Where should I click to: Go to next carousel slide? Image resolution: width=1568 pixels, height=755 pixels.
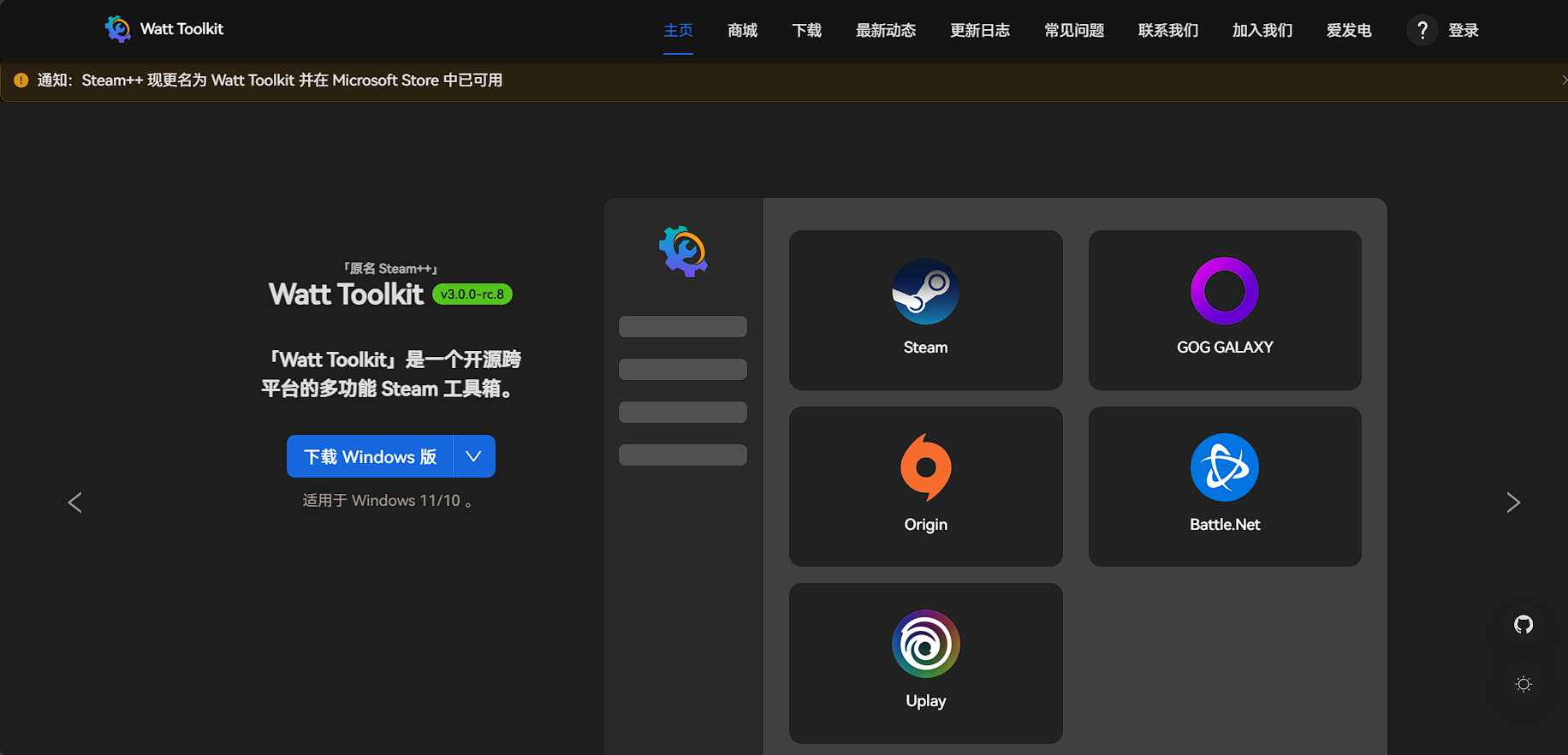pyautogui.click(x=1513, y=502)
